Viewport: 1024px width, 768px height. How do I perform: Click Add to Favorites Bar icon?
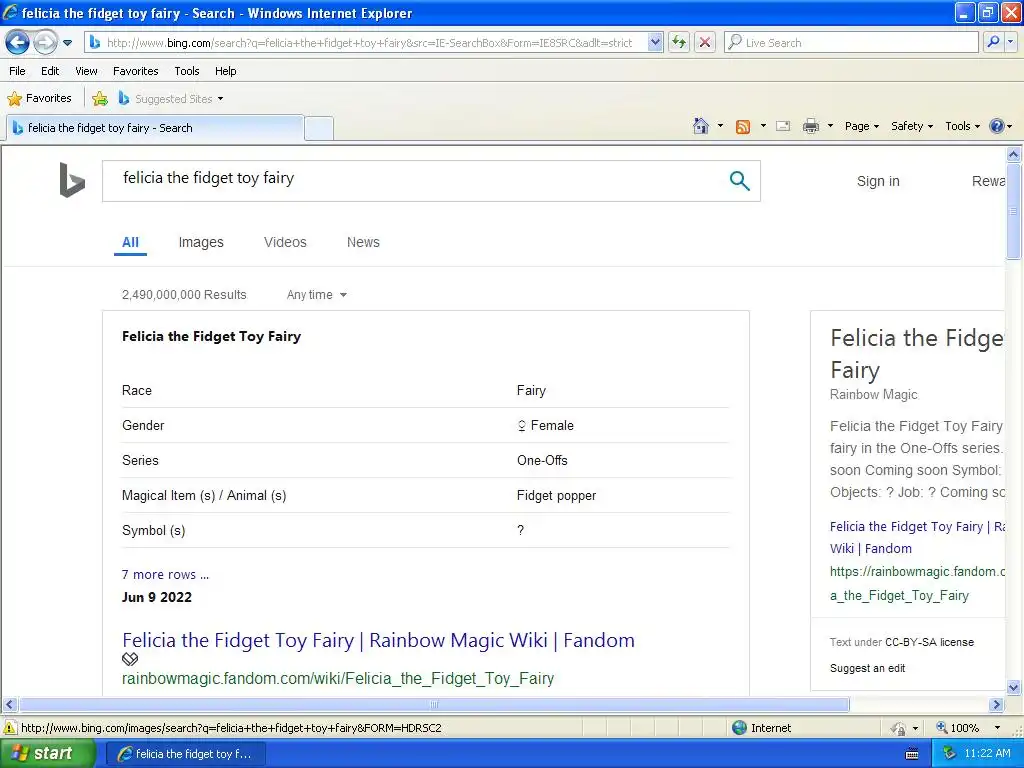click(x=100, y=99)
